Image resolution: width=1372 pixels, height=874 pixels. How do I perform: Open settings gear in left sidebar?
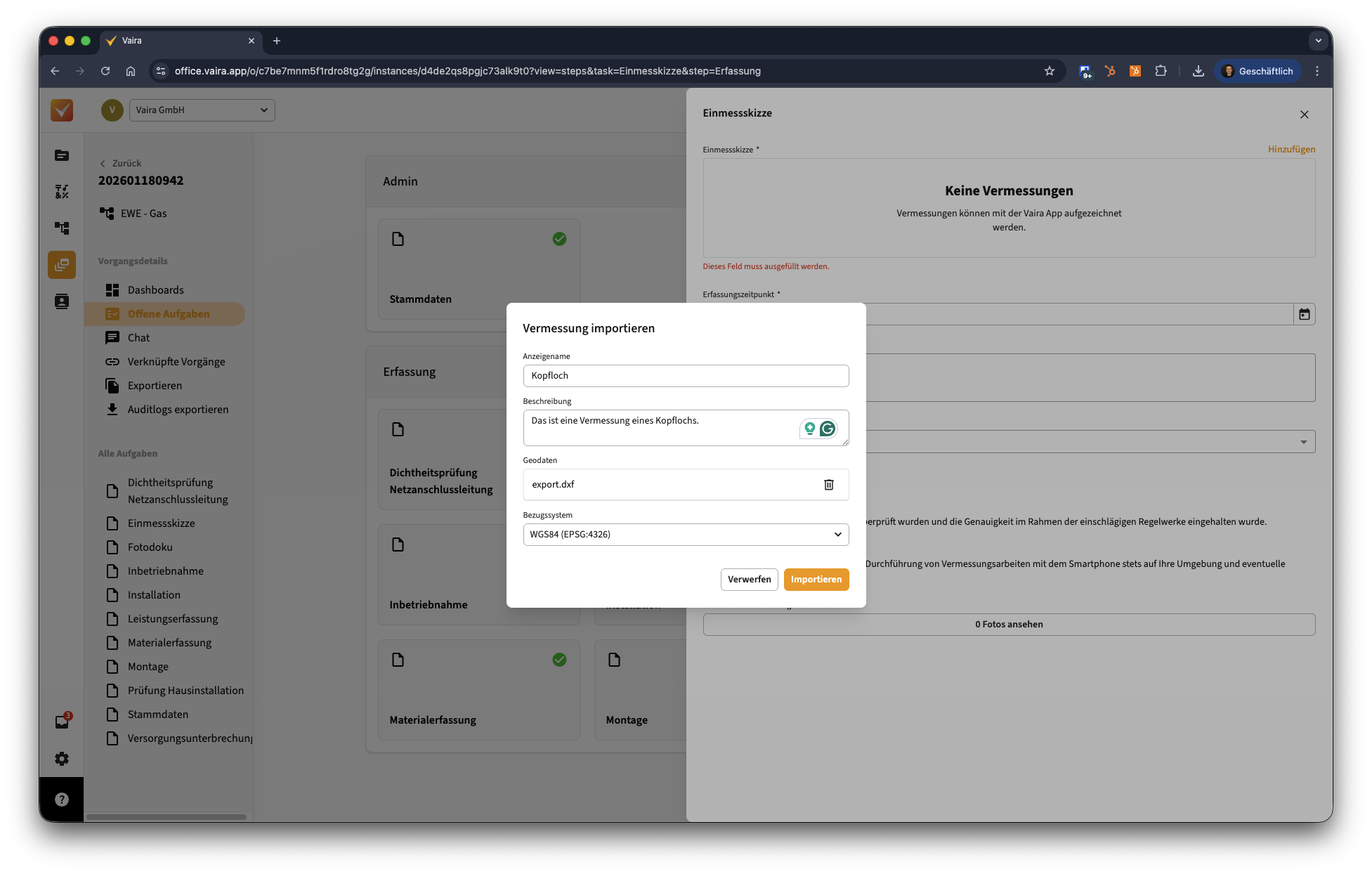(x=62, y=759)
